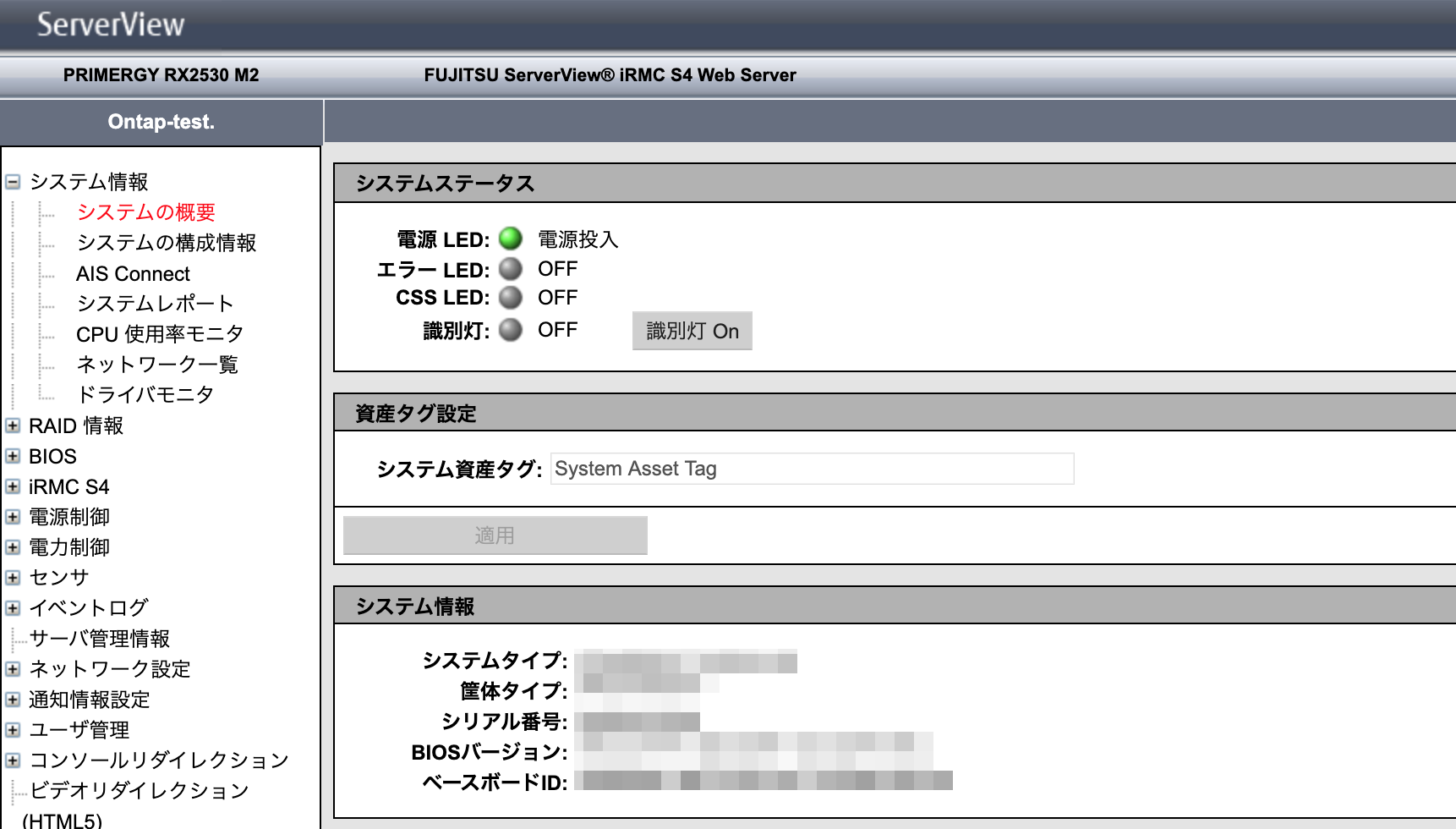
Task: Expand the 電力制御 tree node
Action: point(13,547)
